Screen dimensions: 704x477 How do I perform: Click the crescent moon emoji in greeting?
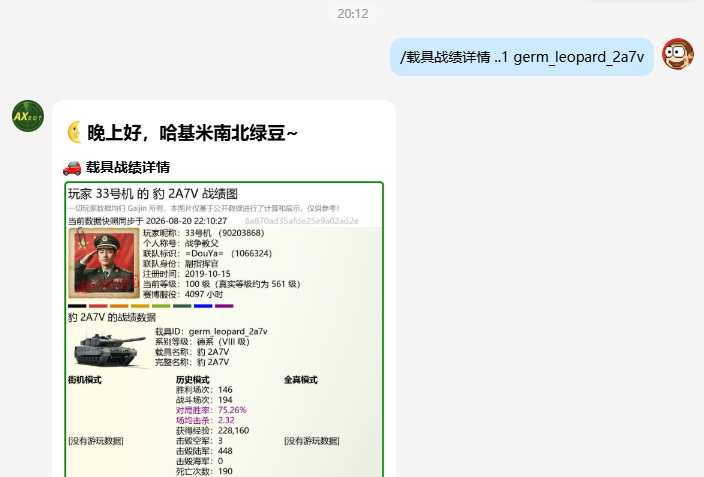click(x=75, y=132)
